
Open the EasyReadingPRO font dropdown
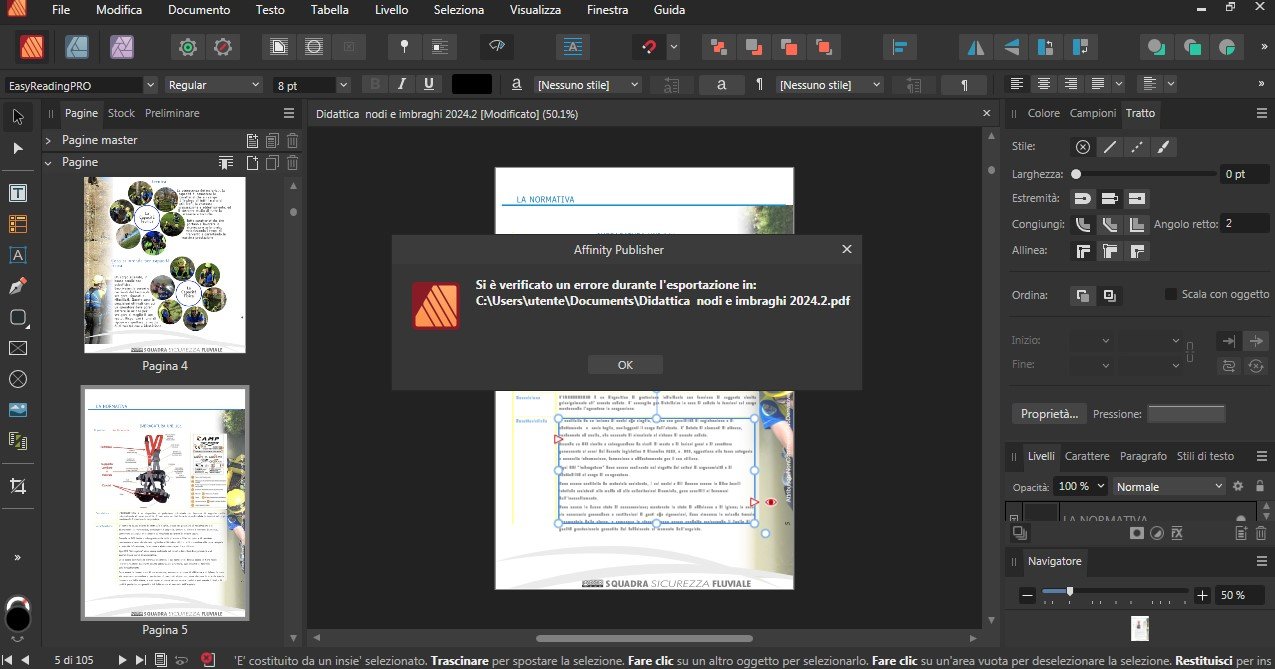coord(150,86)
